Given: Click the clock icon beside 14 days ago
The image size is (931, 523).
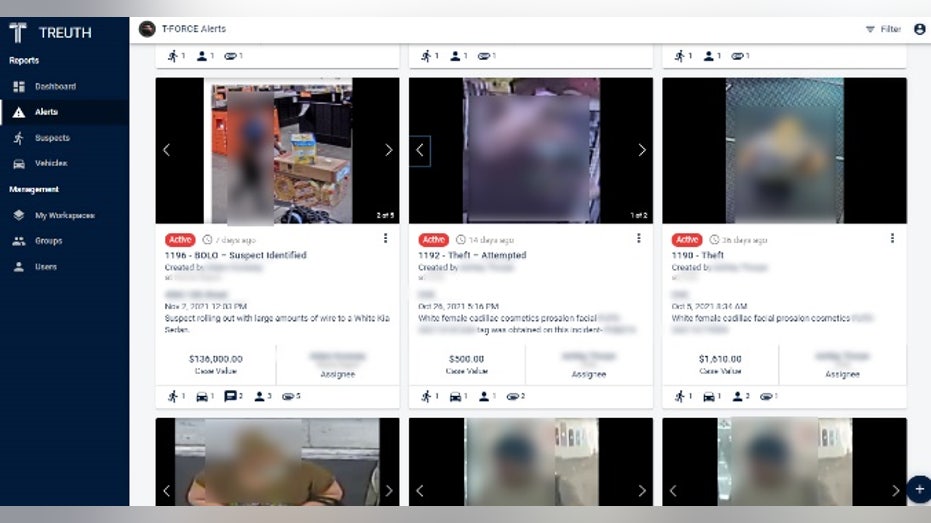Looking at the screenshot, I should pos(461,240).
